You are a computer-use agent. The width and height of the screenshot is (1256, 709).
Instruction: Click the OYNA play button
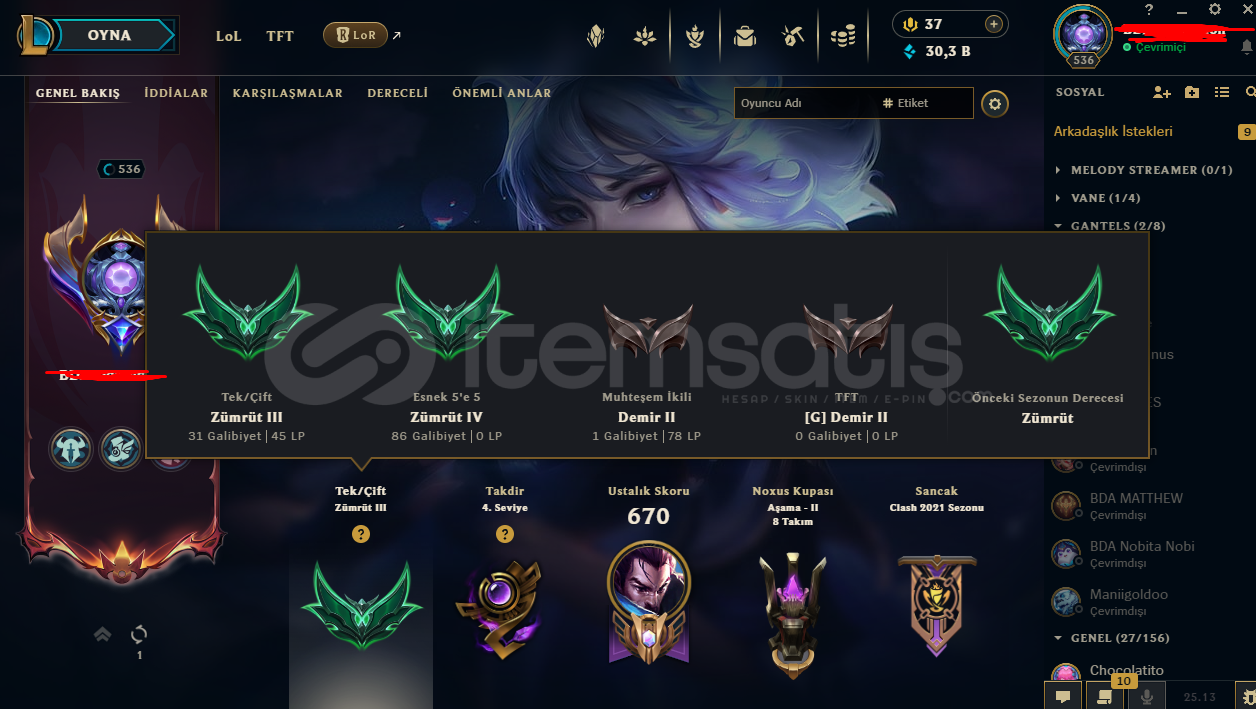click(110, 35)
